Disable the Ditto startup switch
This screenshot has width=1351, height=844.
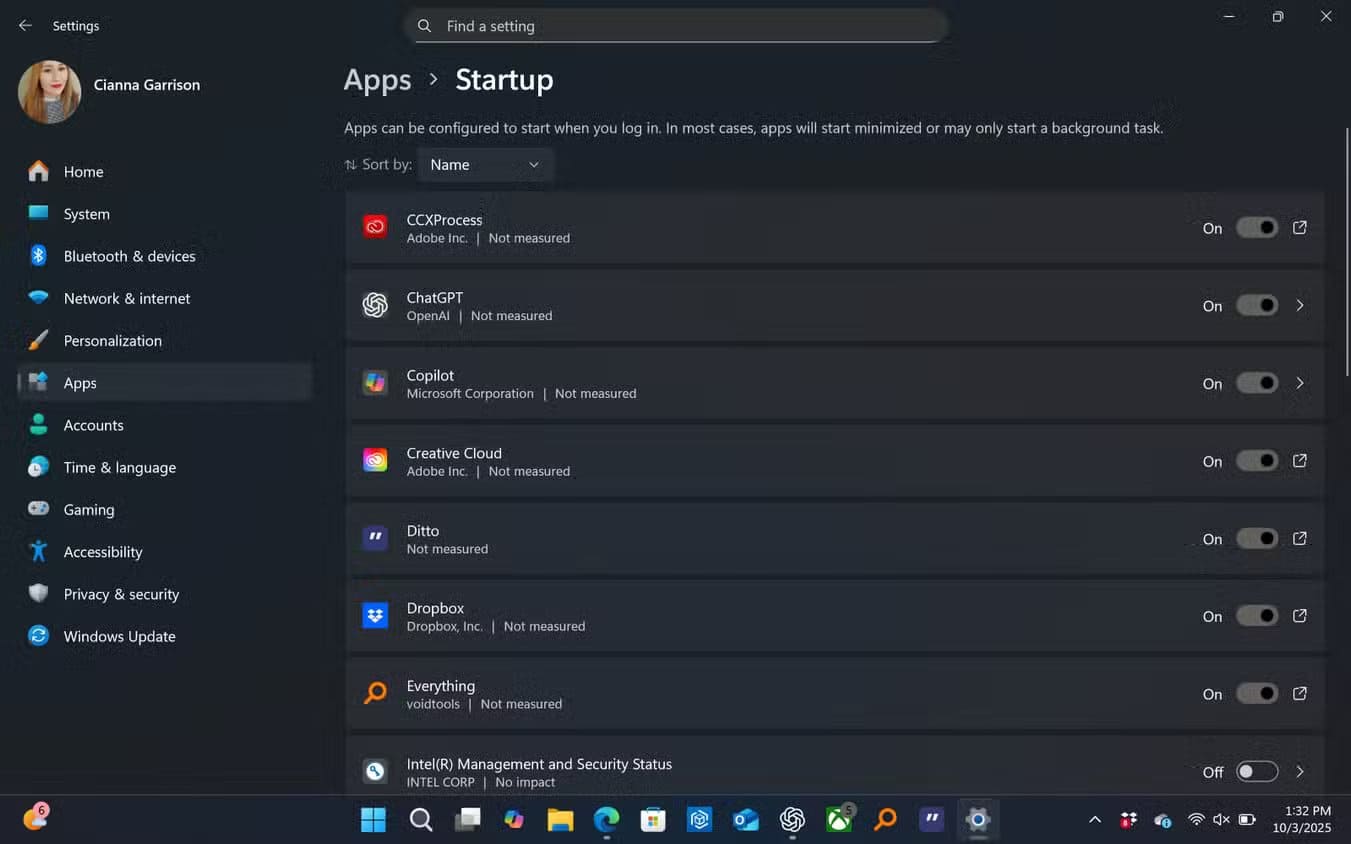1257,539
